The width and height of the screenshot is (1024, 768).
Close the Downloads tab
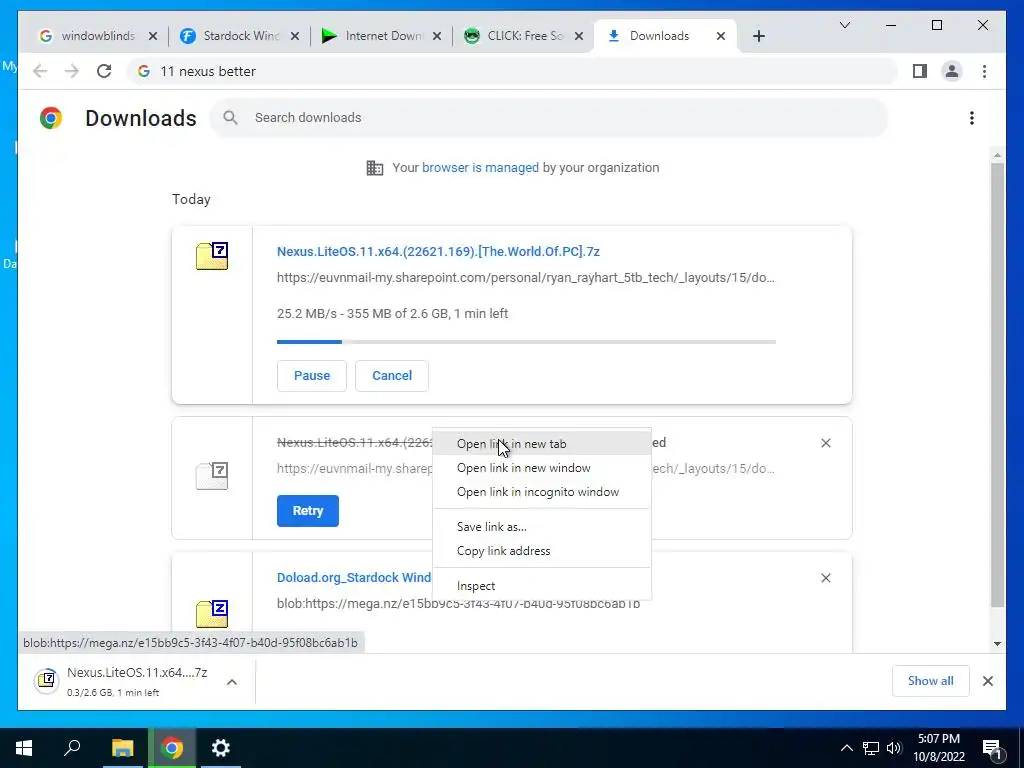click(720, 37)
